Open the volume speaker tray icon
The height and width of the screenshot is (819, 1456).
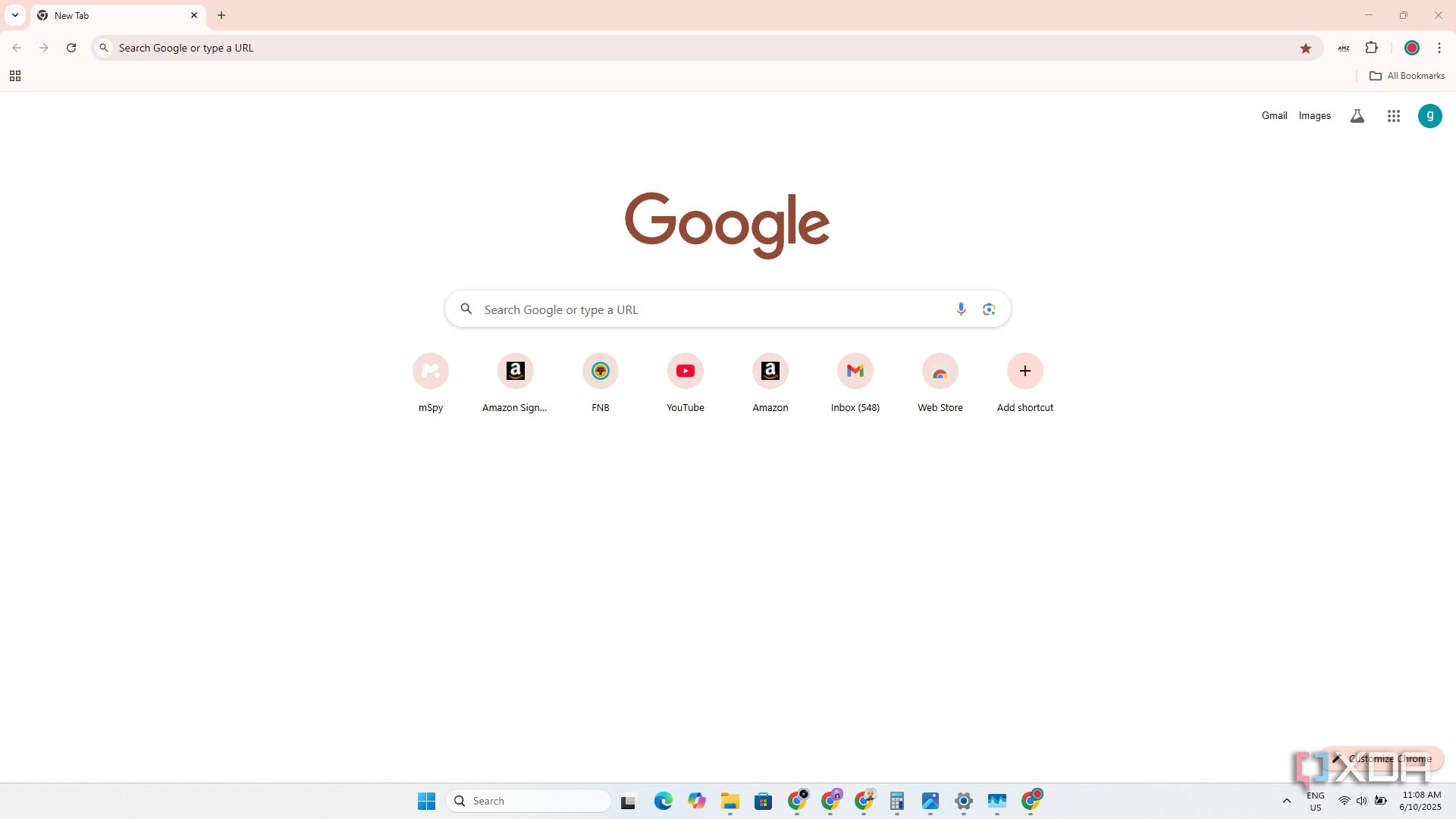click(x=1362, y=801)
